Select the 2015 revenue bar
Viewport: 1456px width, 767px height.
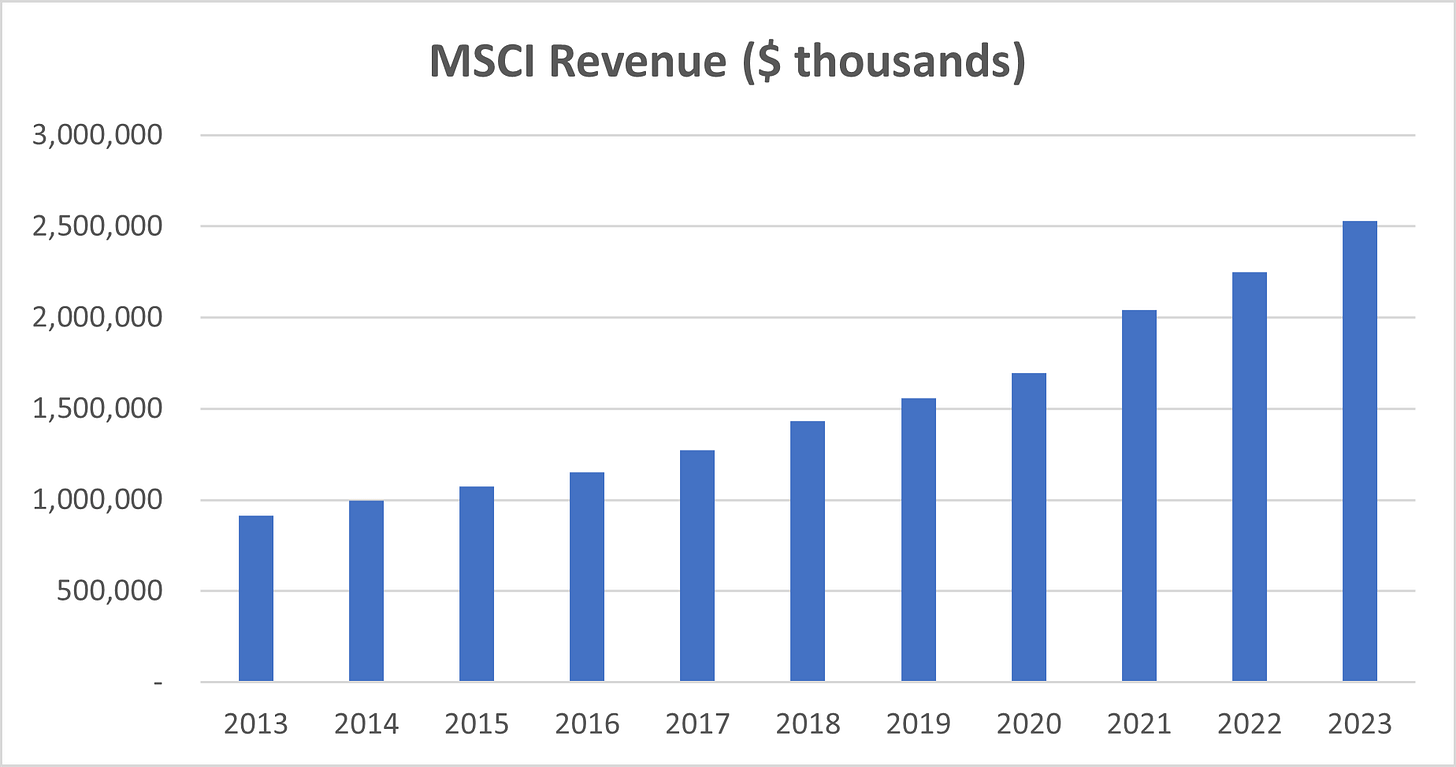coord(476,584)
